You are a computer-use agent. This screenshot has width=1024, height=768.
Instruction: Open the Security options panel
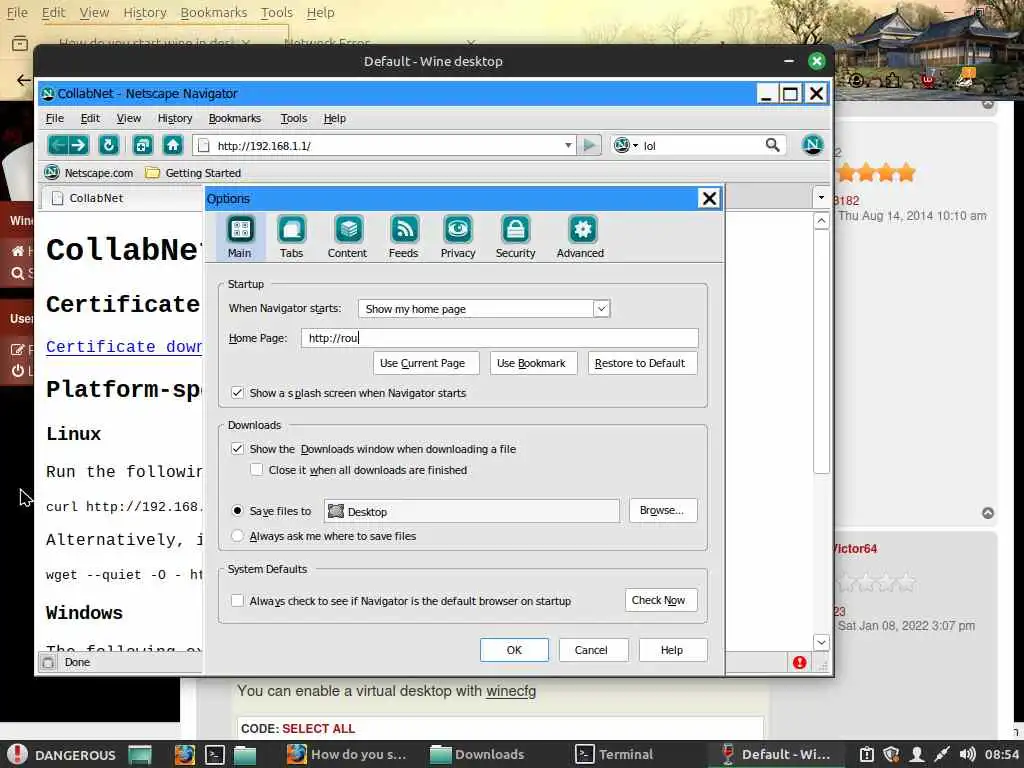[x=515, y=237]
